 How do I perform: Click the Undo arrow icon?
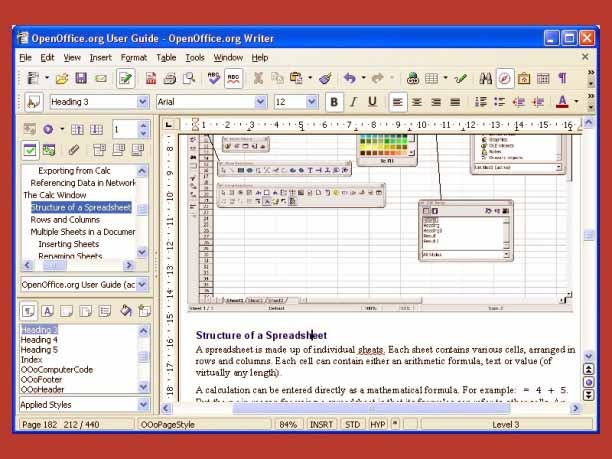pyautogui.click(x=349, y=78)
